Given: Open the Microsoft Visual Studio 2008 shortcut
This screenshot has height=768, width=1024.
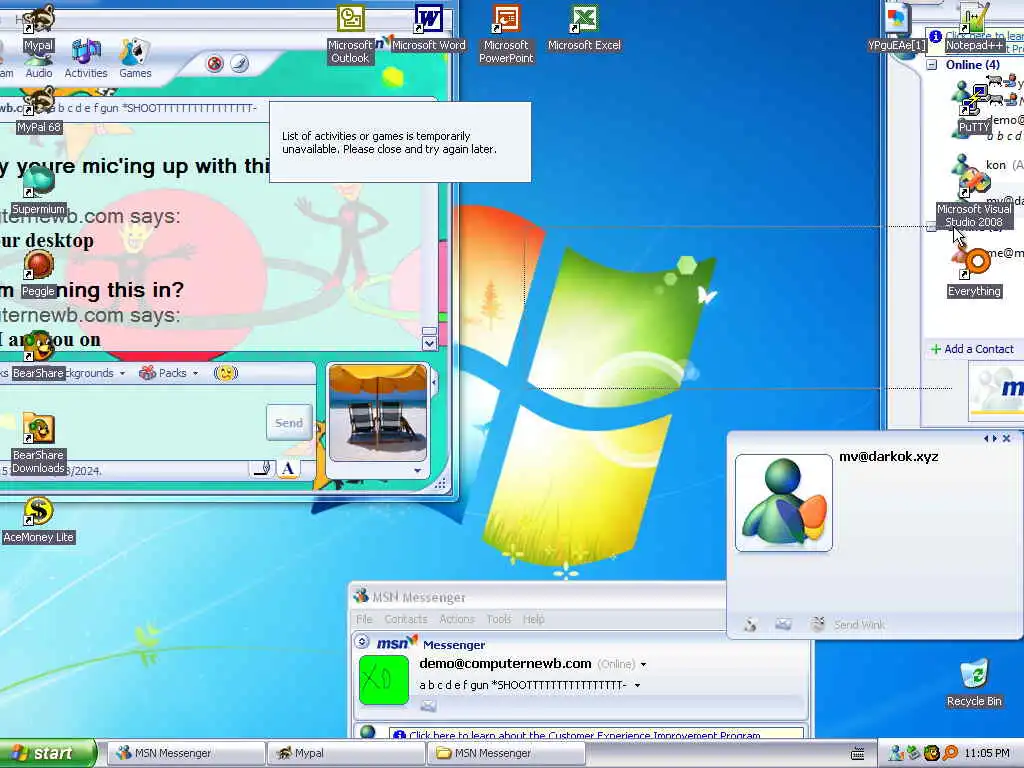Looking at the screenshot, I should pos(974,198).
